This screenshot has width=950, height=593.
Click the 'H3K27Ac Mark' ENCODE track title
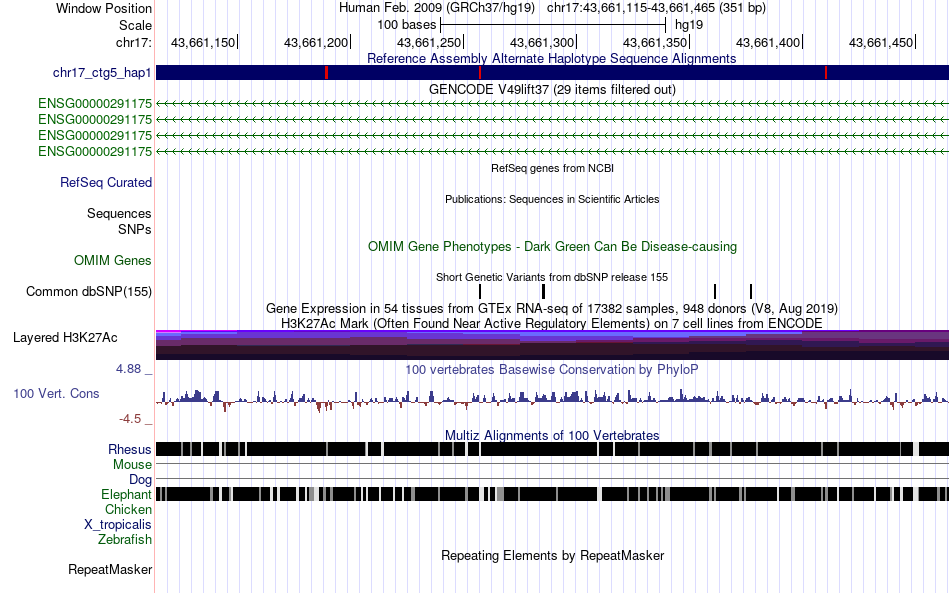[552, 323]
